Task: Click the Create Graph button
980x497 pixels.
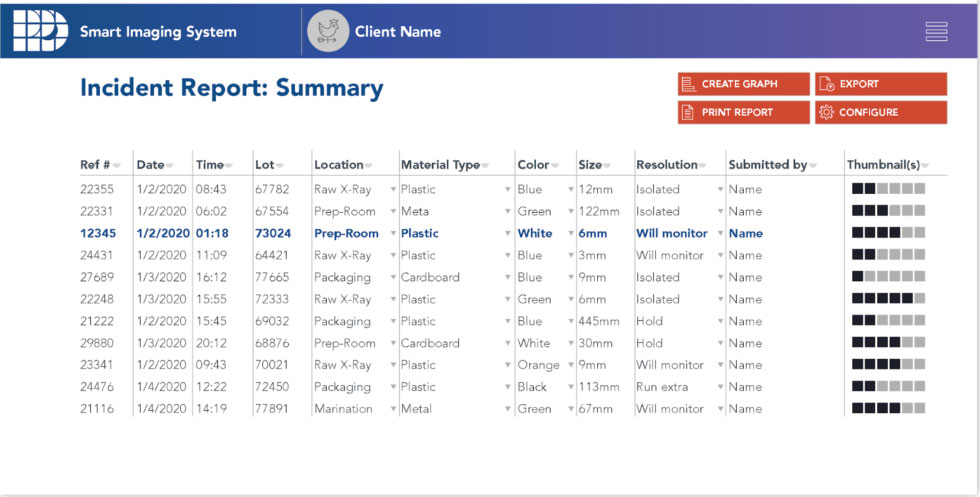Action: (743, 84)
